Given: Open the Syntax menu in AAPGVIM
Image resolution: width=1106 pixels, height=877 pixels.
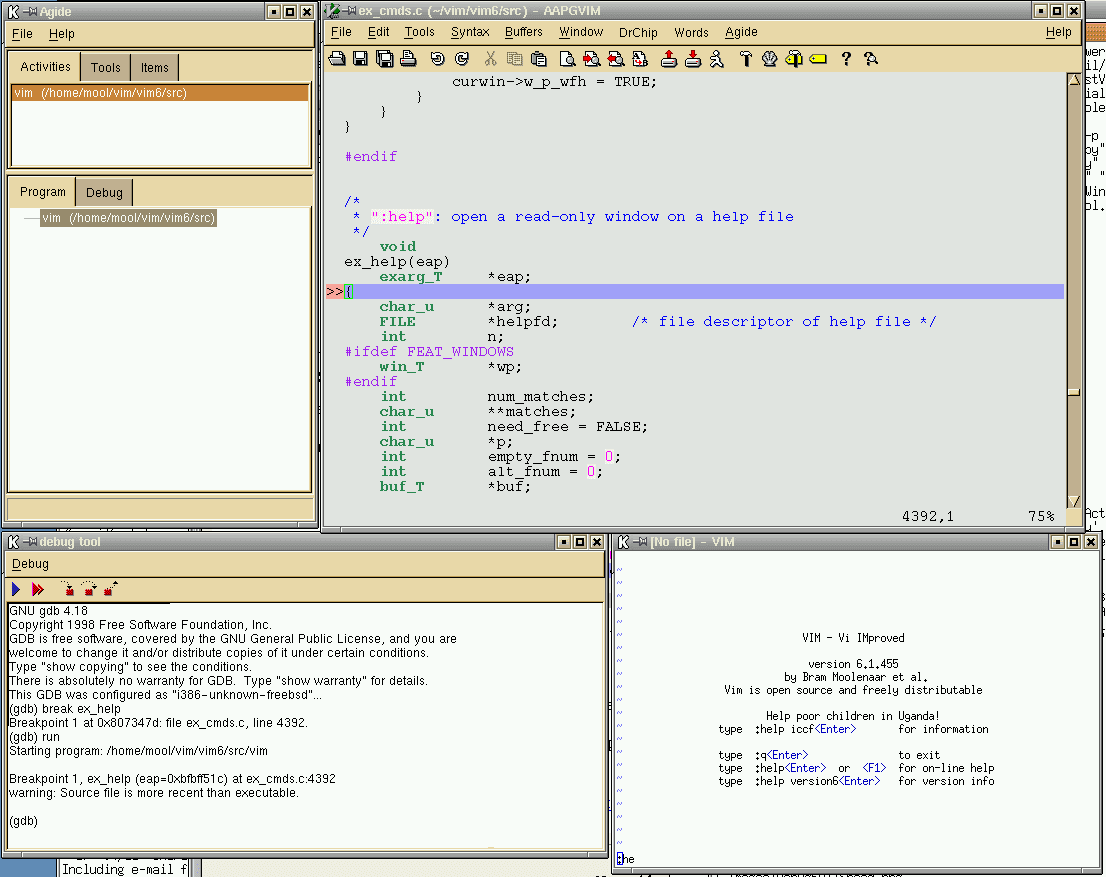Looking at the screenshot, I should tap(470, 32).
